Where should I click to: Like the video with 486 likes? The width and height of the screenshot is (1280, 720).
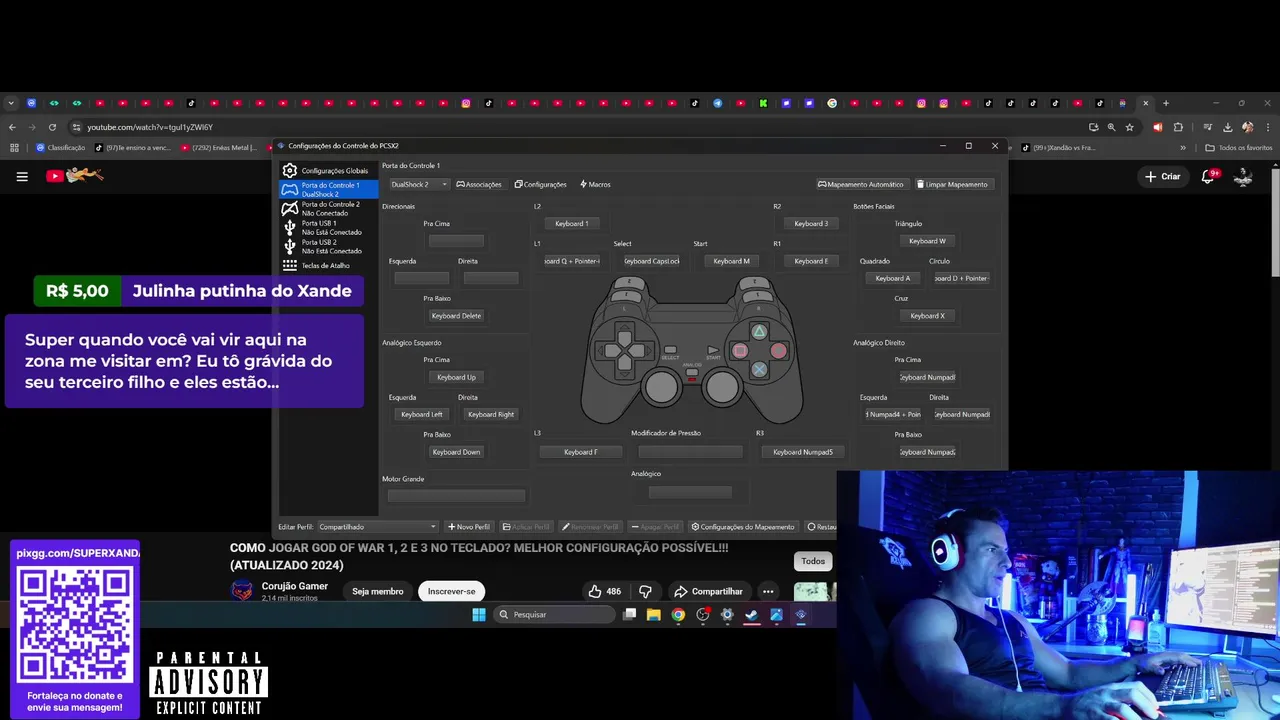point(605,591)
